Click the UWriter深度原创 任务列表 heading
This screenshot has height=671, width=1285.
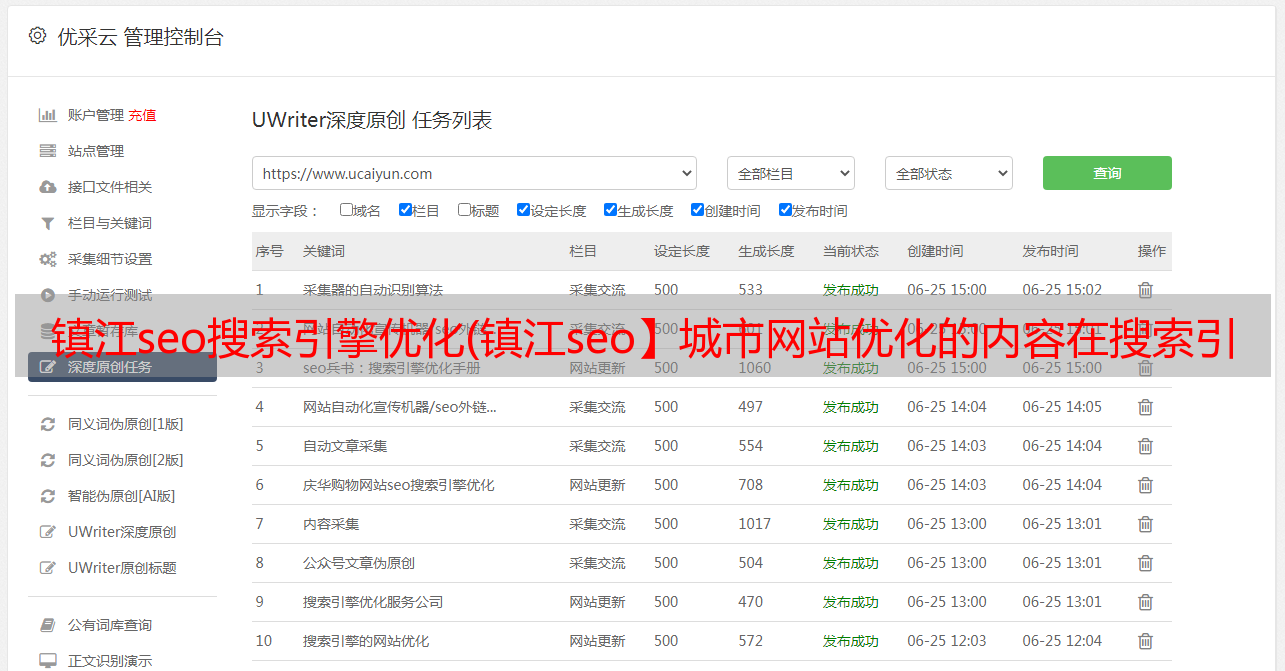tap(372, 120)
